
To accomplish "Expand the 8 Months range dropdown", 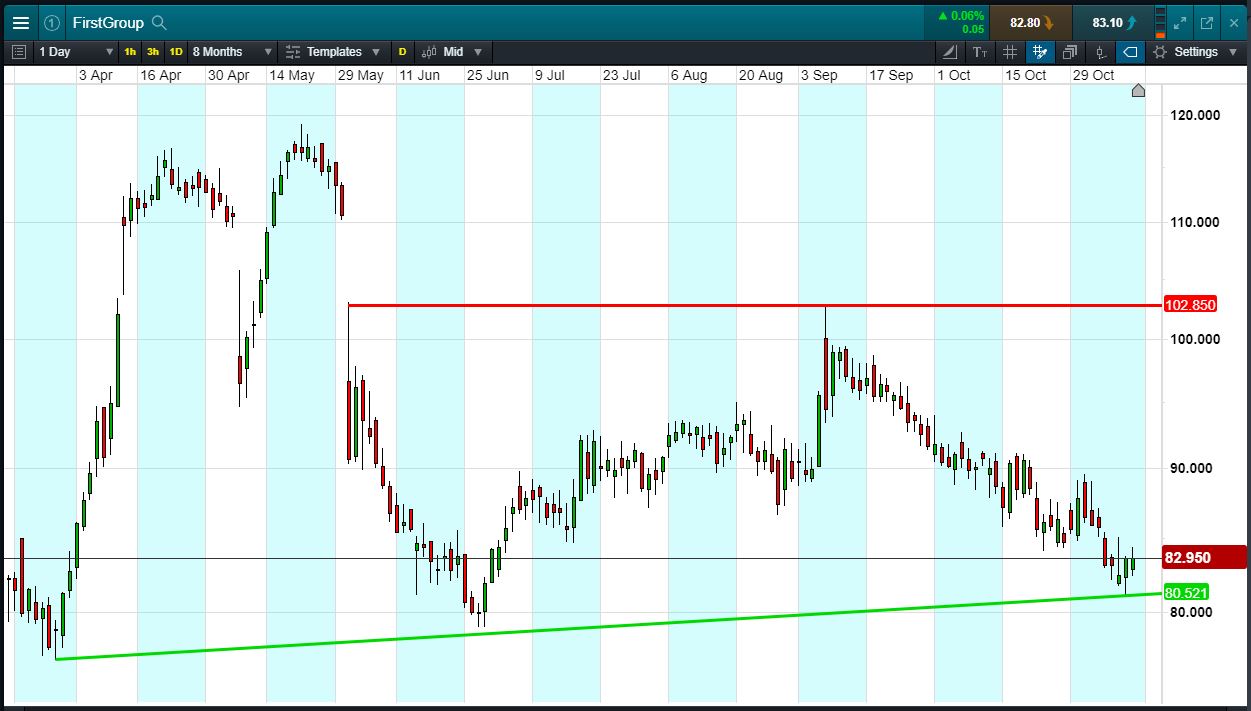I will pos(232,52).
